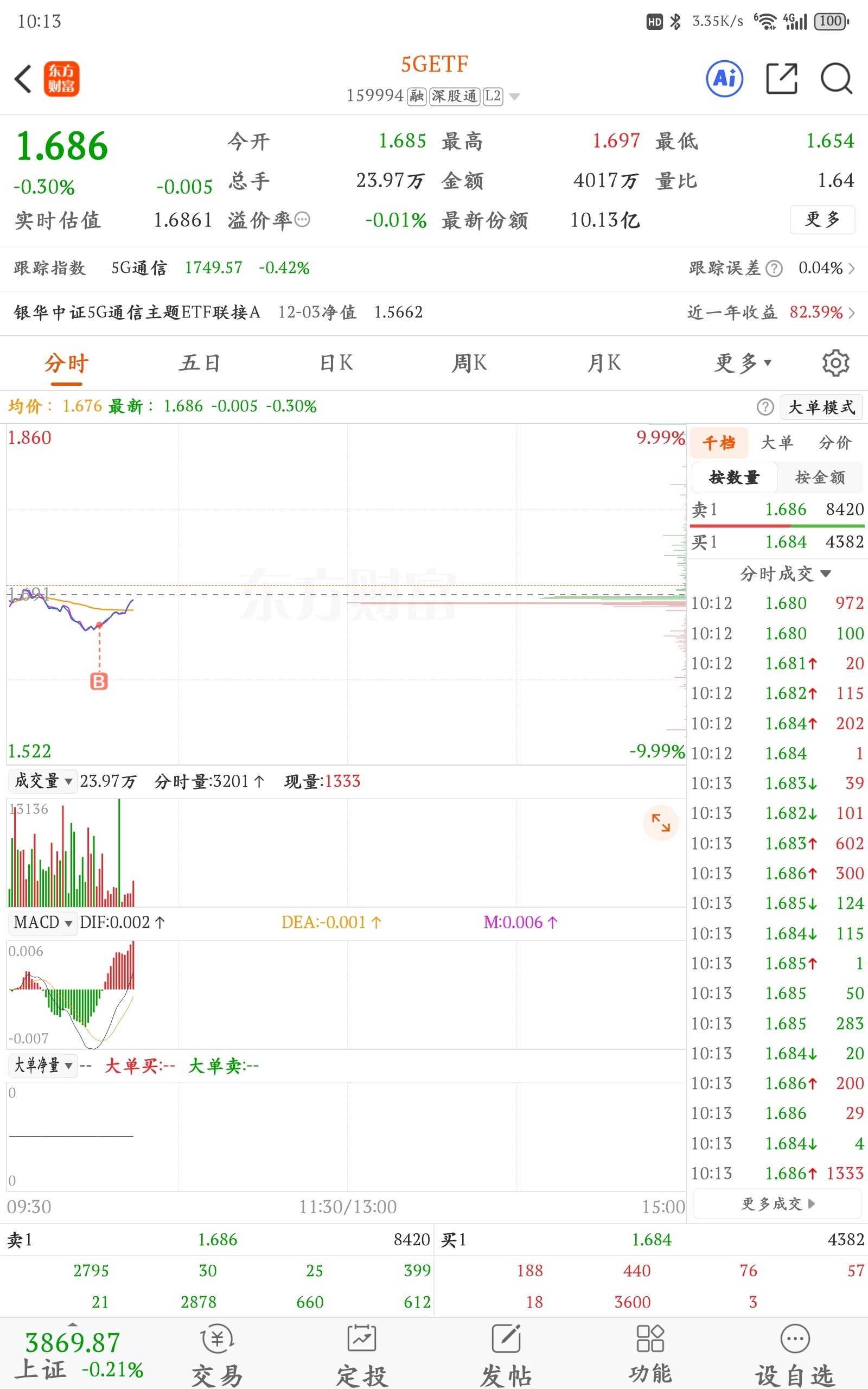Image resolution: width=868 pixels, height=1389 pixels.
Task: Switch to 五日 tab
Action: pos(199,363)
